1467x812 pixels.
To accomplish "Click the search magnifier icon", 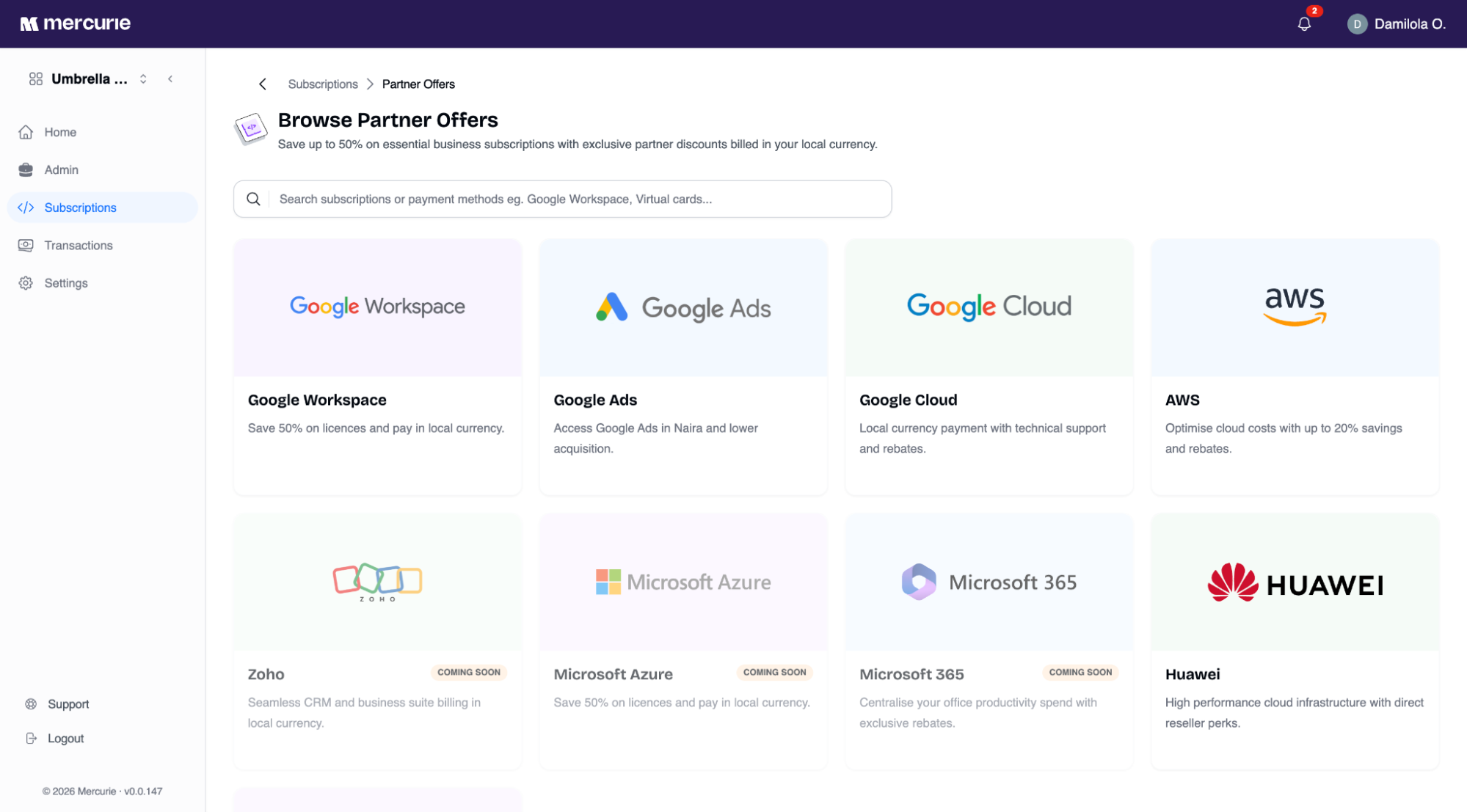I will pyautogui.click(x=253, y=199).
